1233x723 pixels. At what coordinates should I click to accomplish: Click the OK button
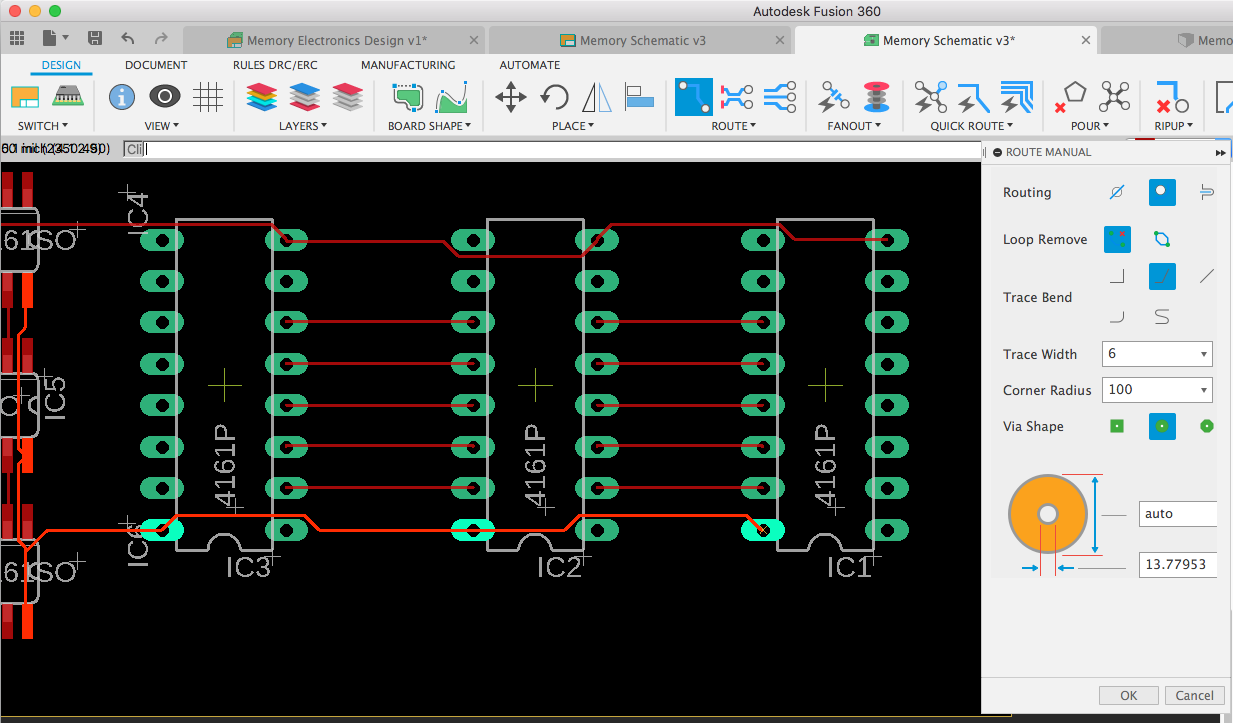(x=1128, y=695)
